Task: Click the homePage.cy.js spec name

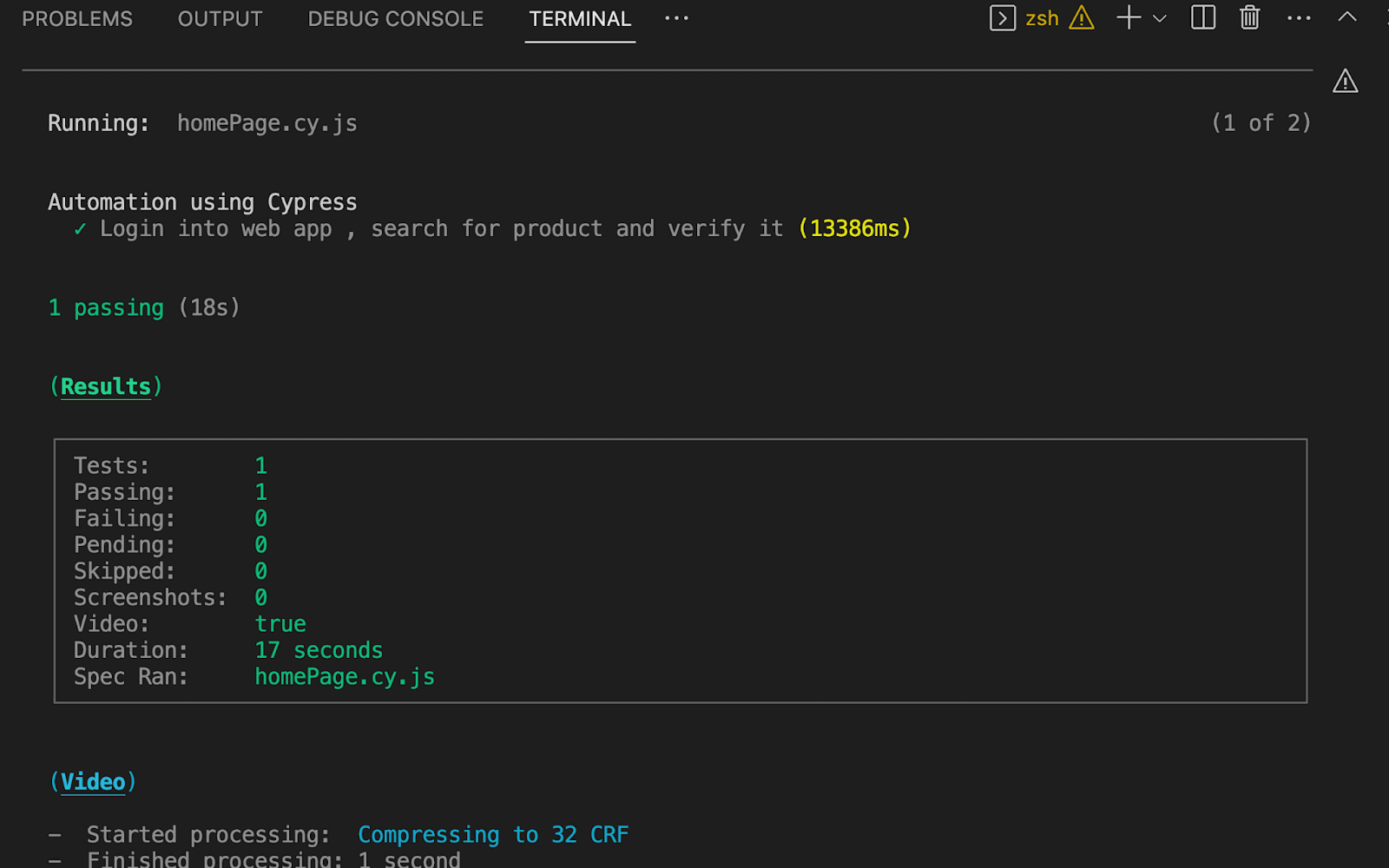Action: click(x=345, y=676)
